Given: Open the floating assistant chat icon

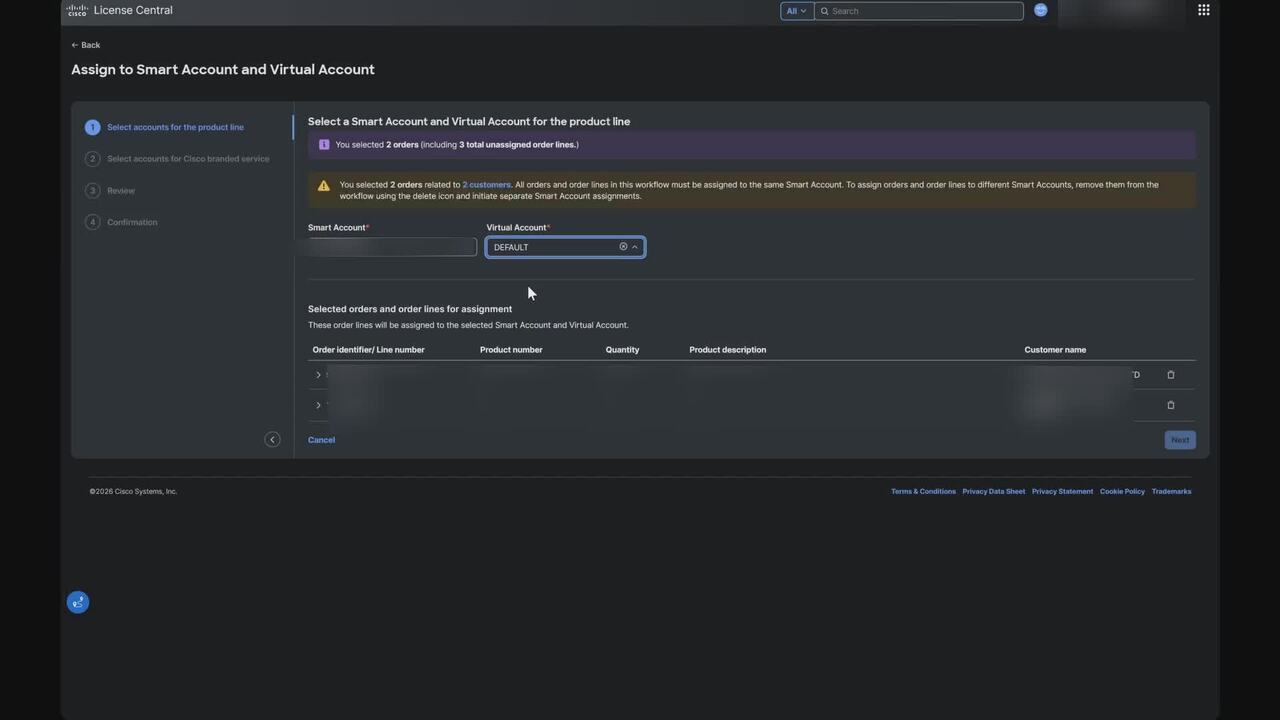Looking at the screenshot, I should [78, 602].
